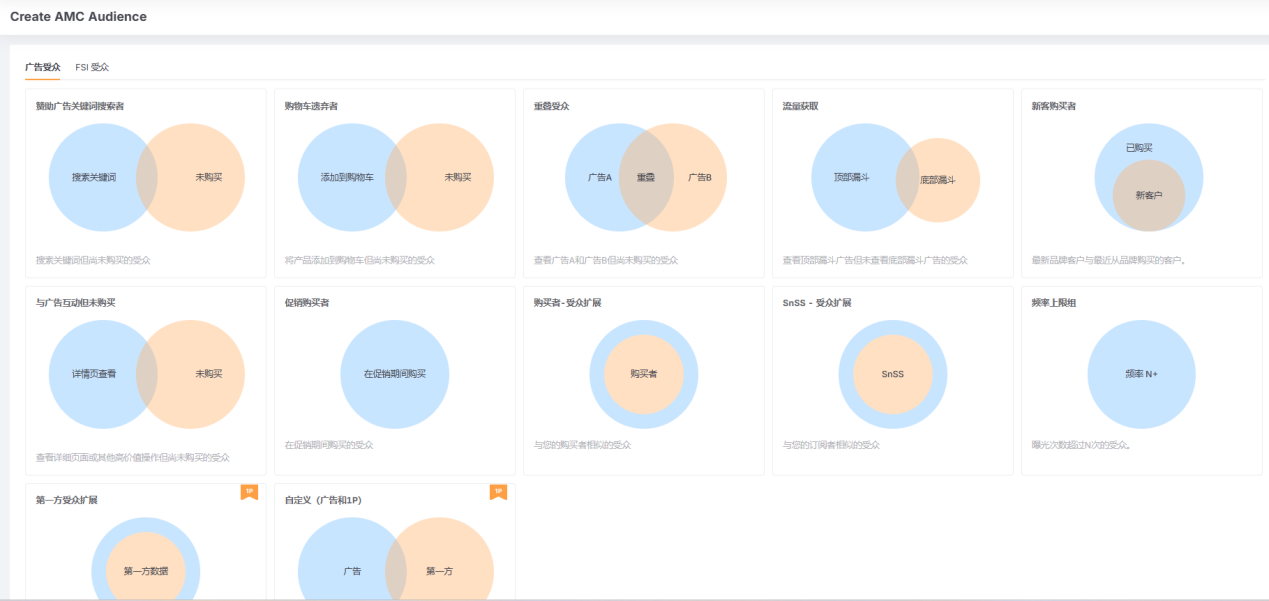Click the 1P badge on 自定义（广告和1P）card
Screen dimensions: 1269x601
point(497,492)
